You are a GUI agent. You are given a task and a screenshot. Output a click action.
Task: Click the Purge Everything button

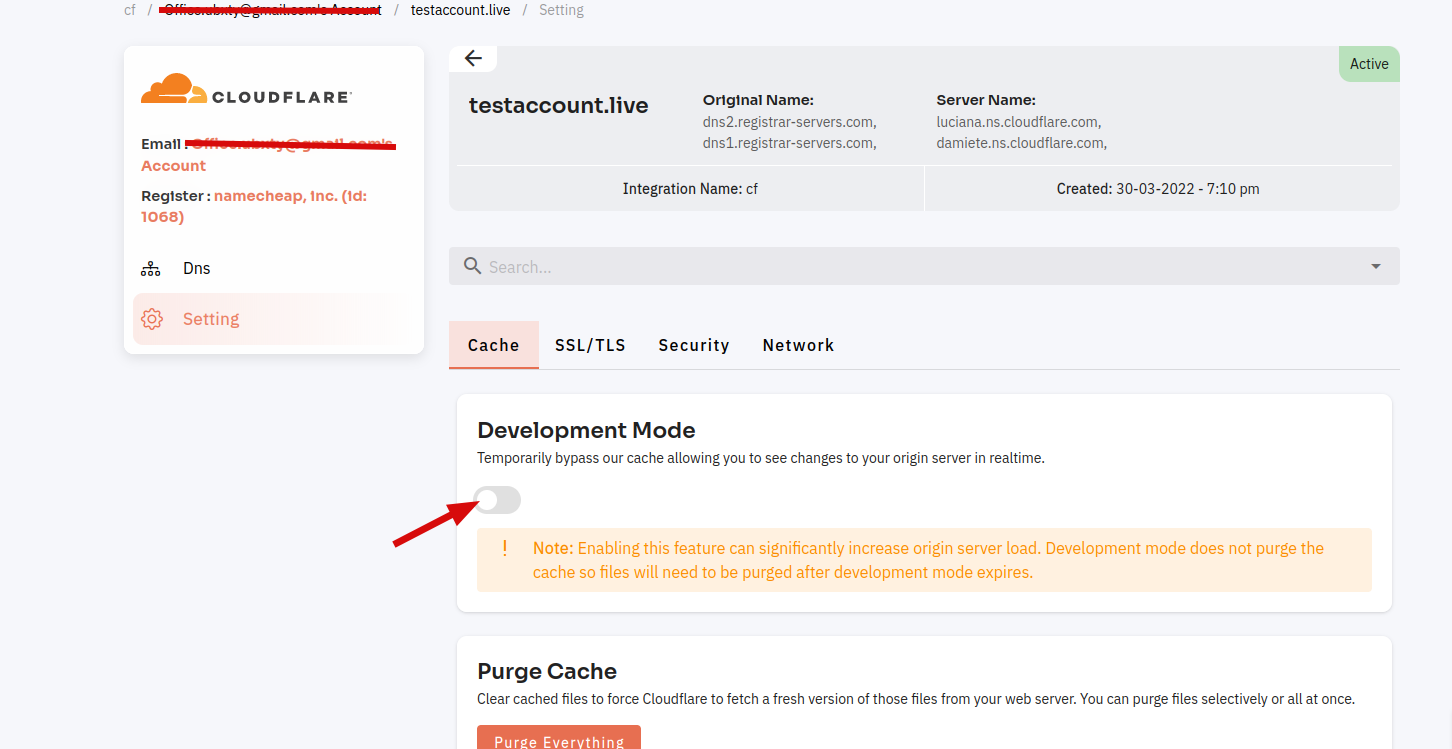coord(559,738)
